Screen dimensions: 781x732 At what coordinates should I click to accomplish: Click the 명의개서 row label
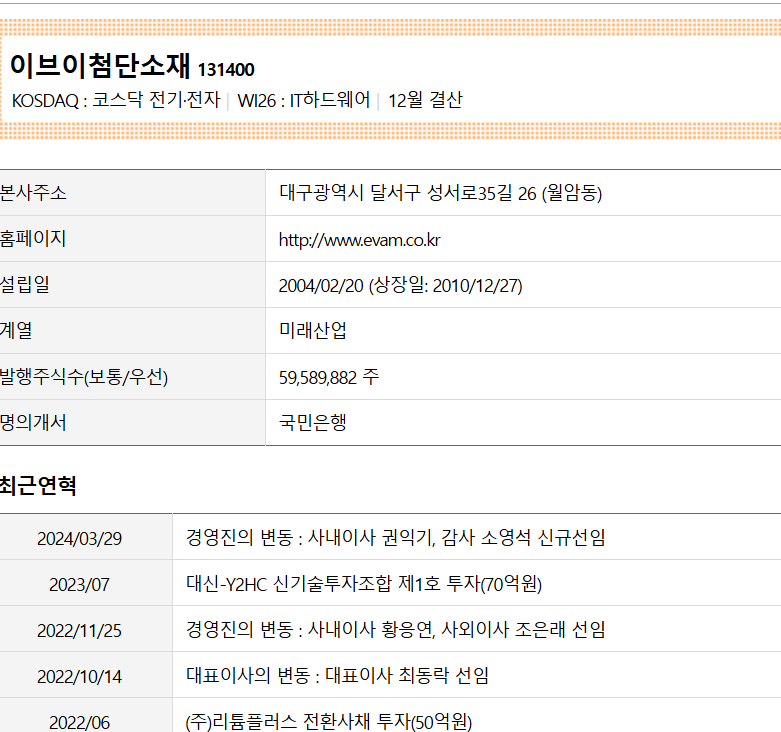pyautogui.click(x=33, y=422)
